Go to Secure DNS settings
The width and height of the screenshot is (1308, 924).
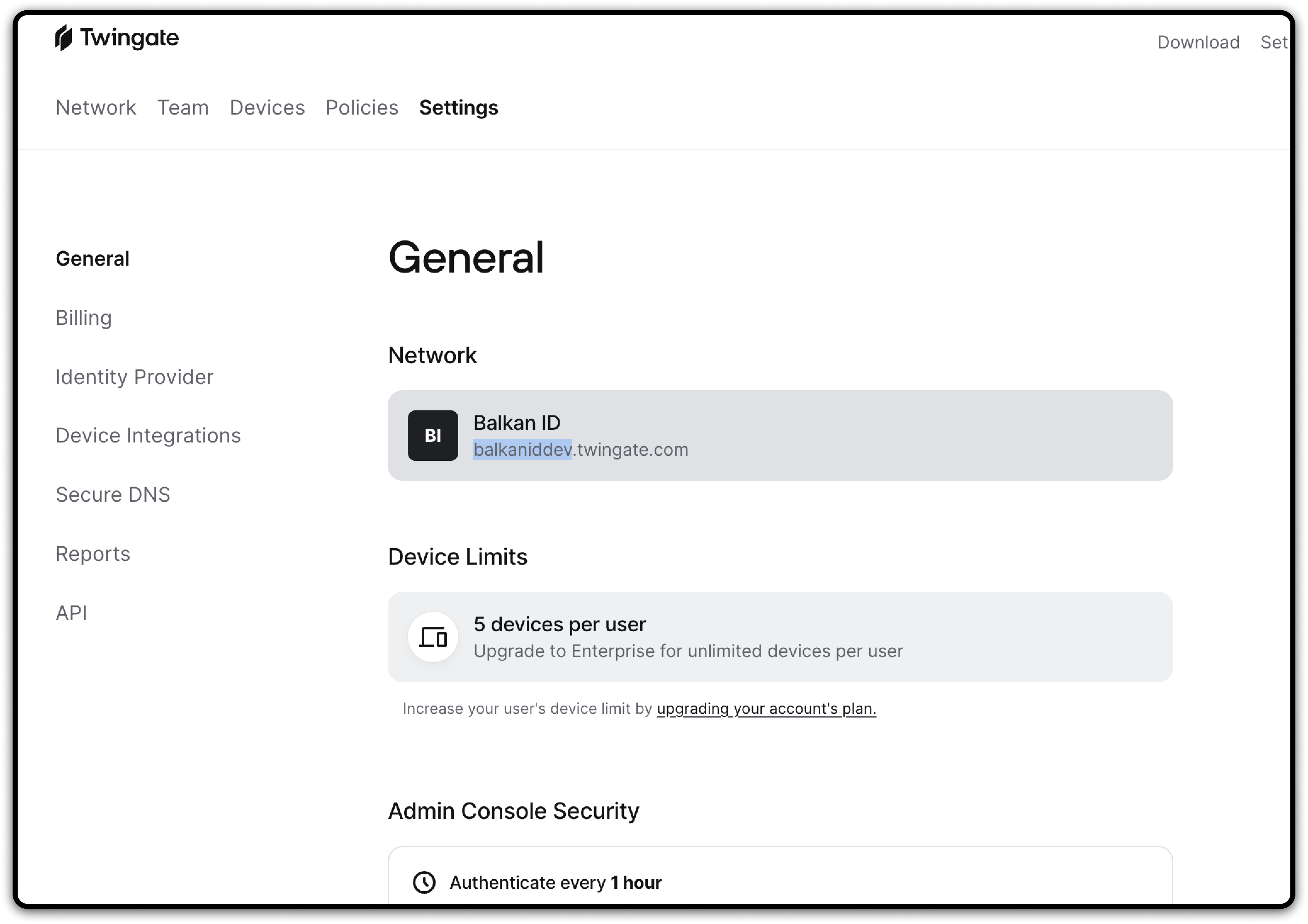113,494
